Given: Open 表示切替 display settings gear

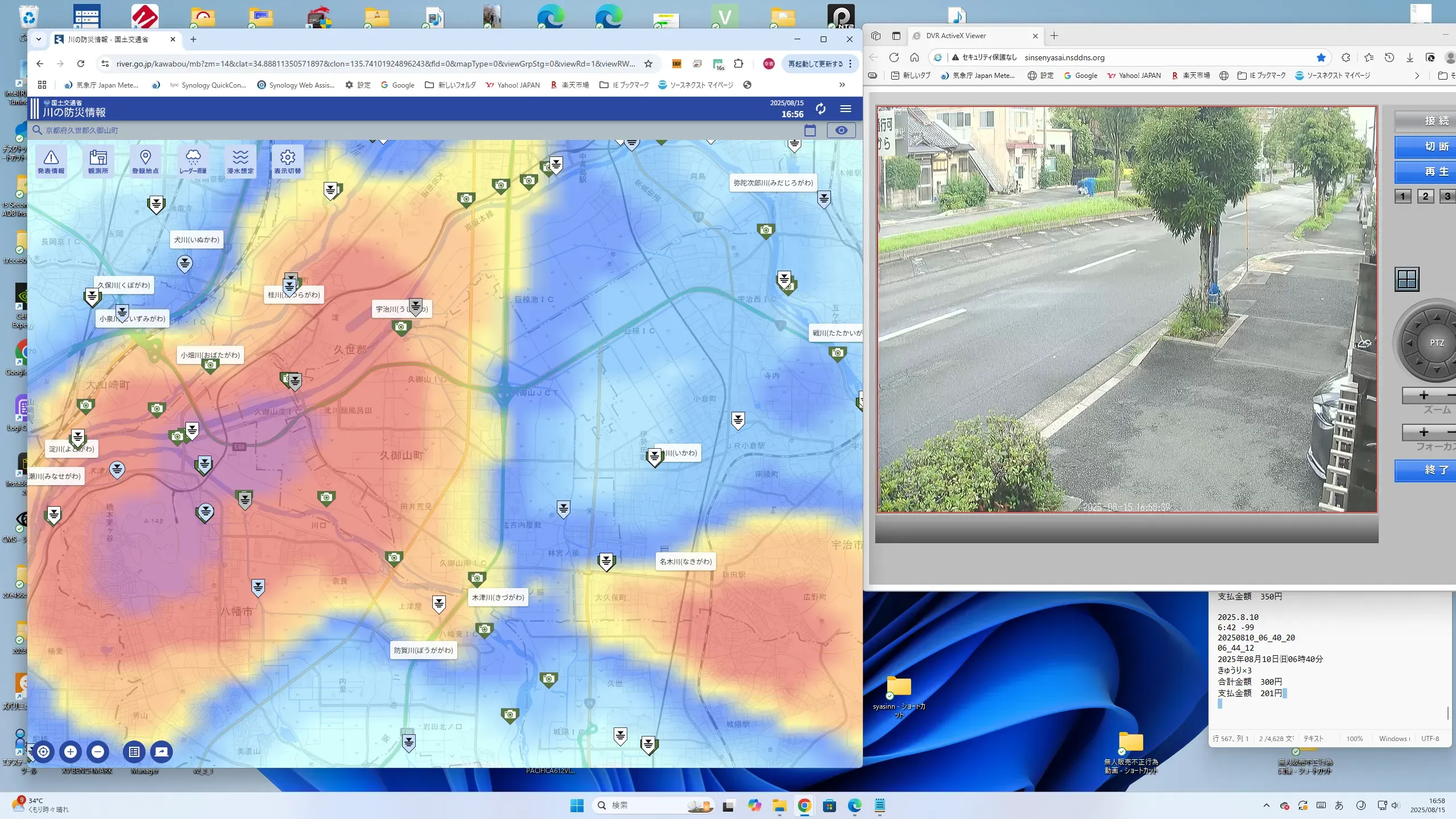Looking at the screenshot, I should pyautogui.click(x=287, y=161).
